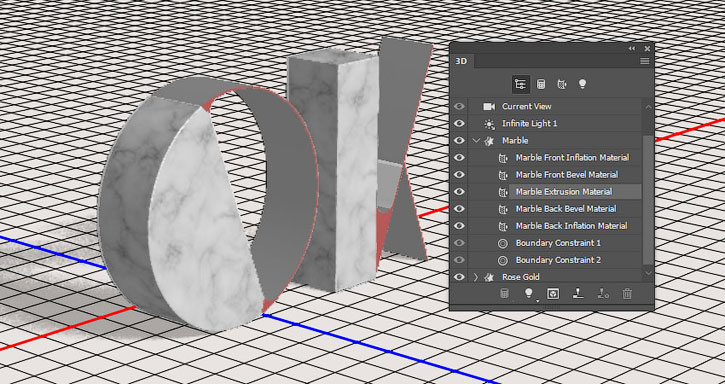Viewport: 725px width, 384px height.
Task: Click material icon of Marble Extrusion Material
Action: pyautogui.click(x=503, y=192)
